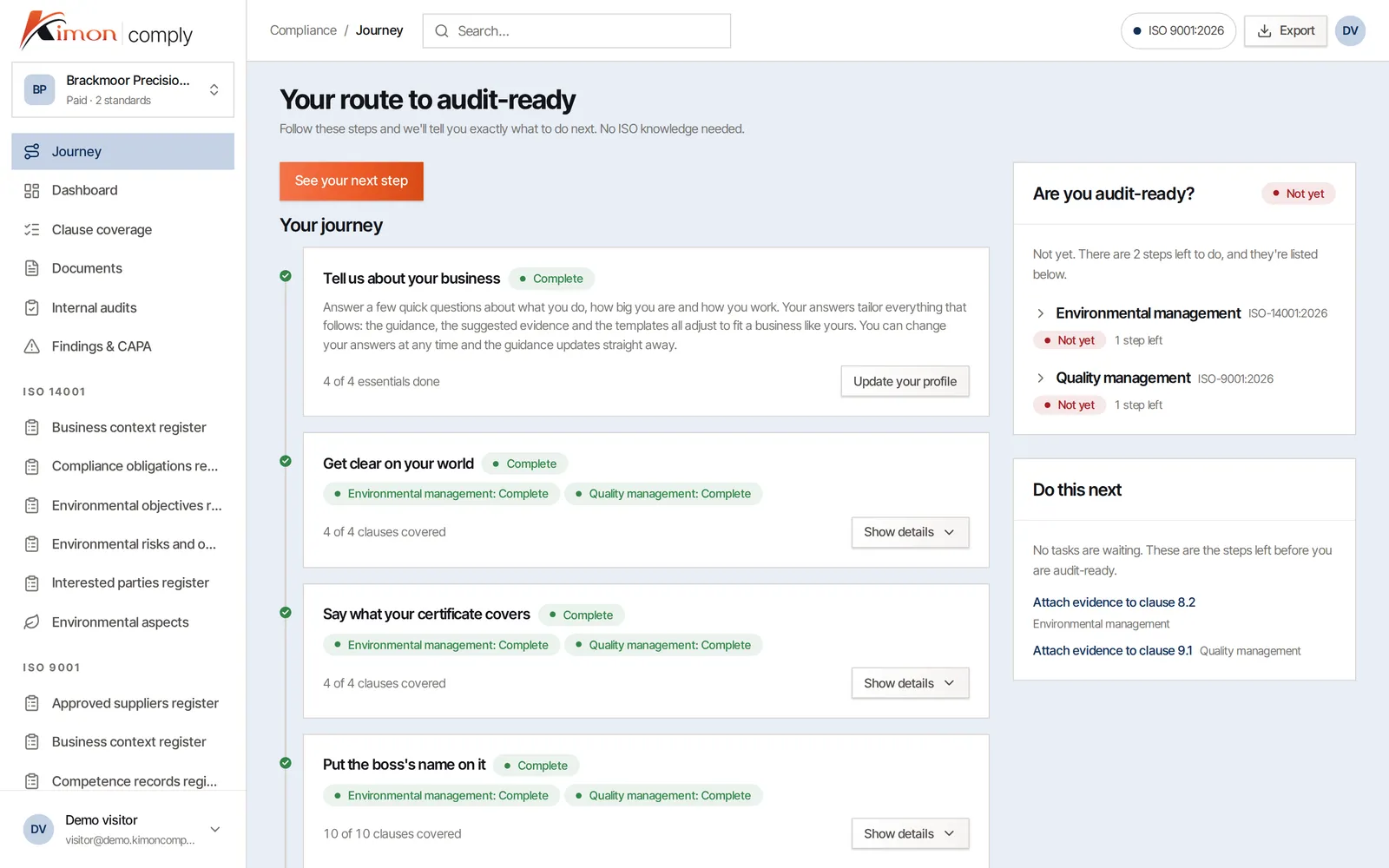Click the Journey route icon in sidebar
Viewport: 1389px width, 868px height.
point(32,151)
